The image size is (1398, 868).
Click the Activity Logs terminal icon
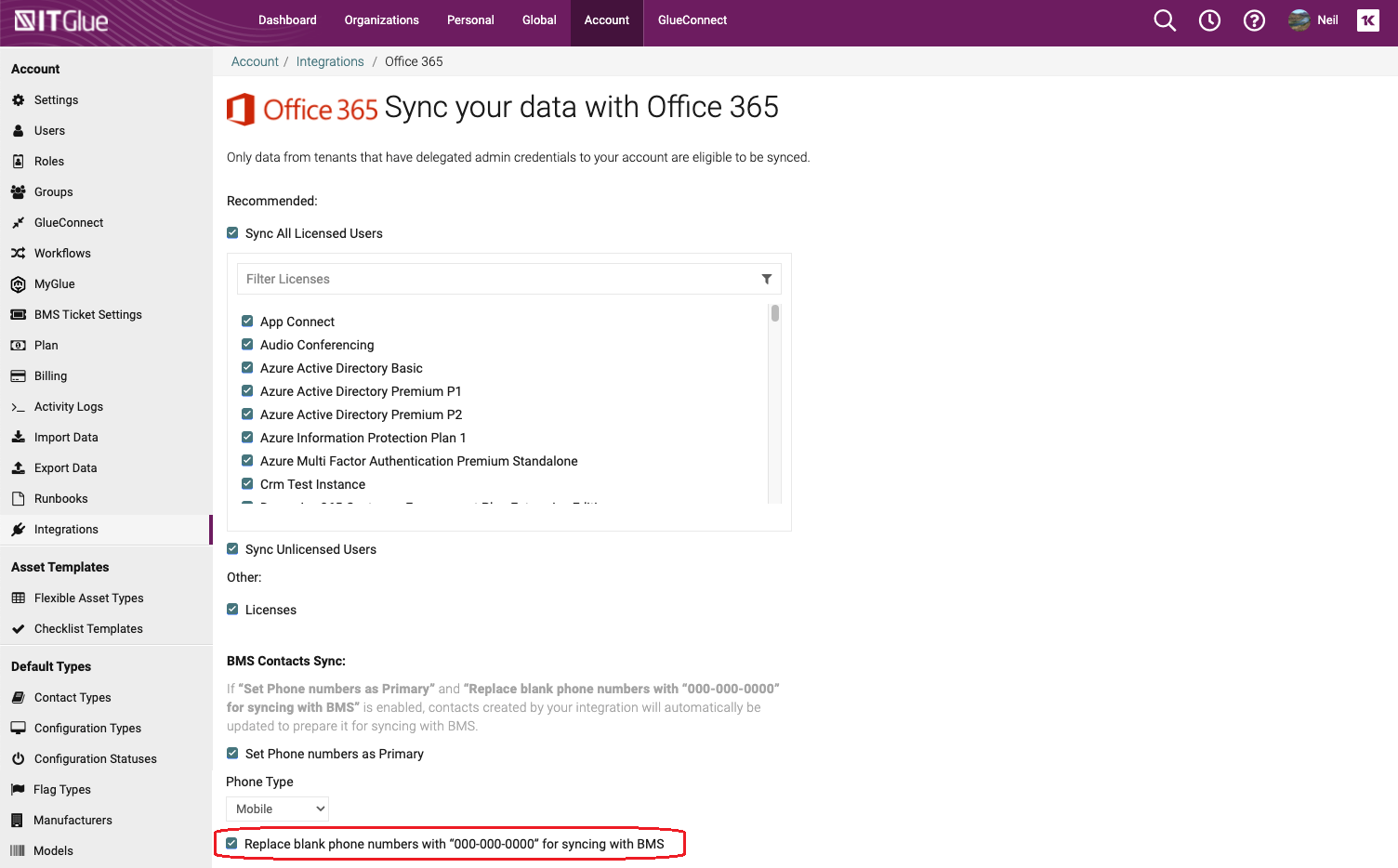point(18,407)
